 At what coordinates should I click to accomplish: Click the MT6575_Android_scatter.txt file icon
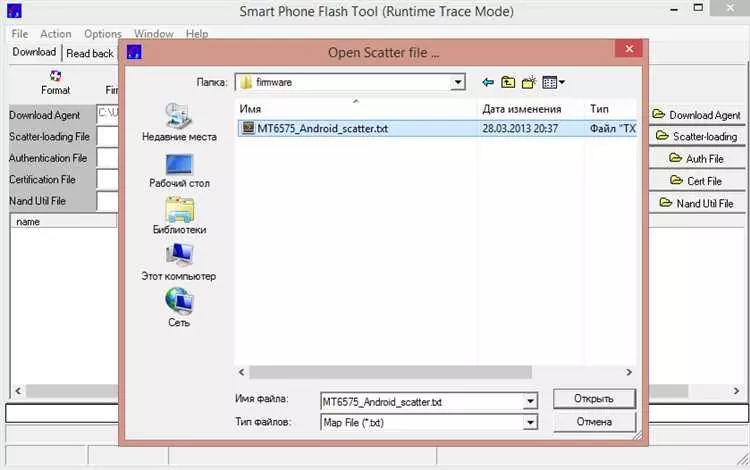click(x=248, y=128)
